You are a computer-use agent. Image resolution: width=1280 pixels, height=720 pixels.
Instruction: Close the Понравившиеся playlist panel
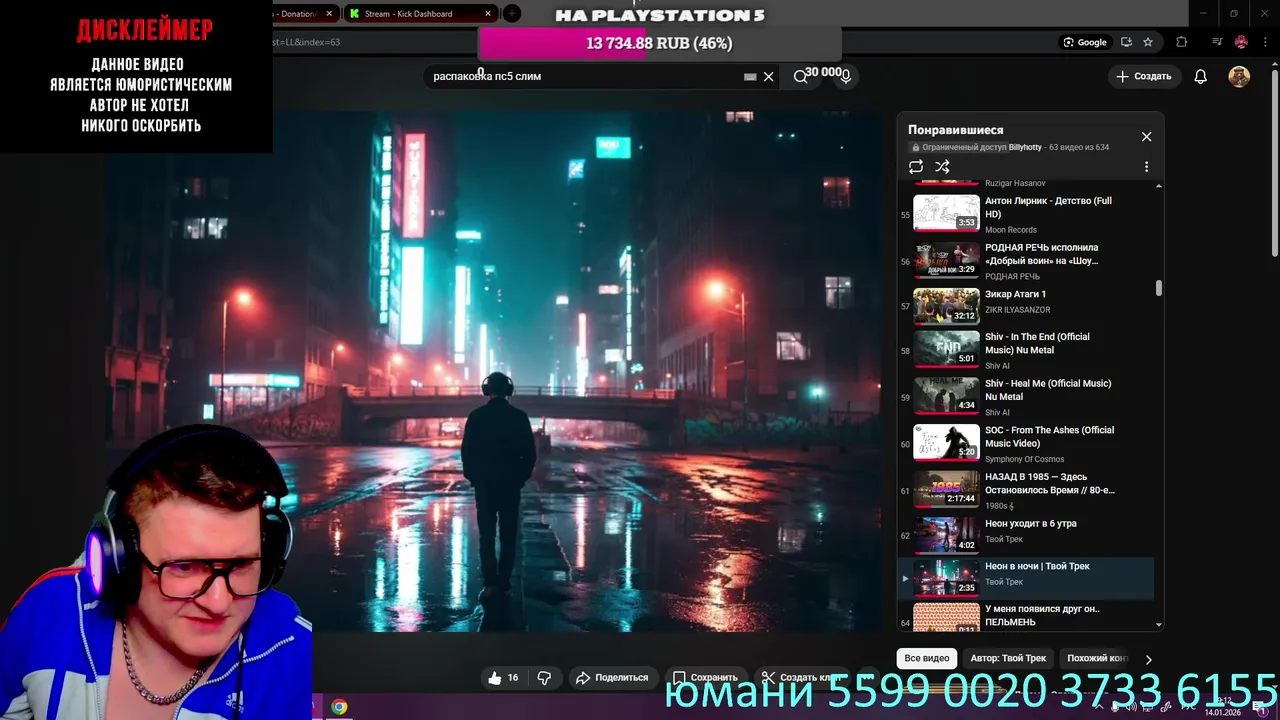(x=1147, y=136)
